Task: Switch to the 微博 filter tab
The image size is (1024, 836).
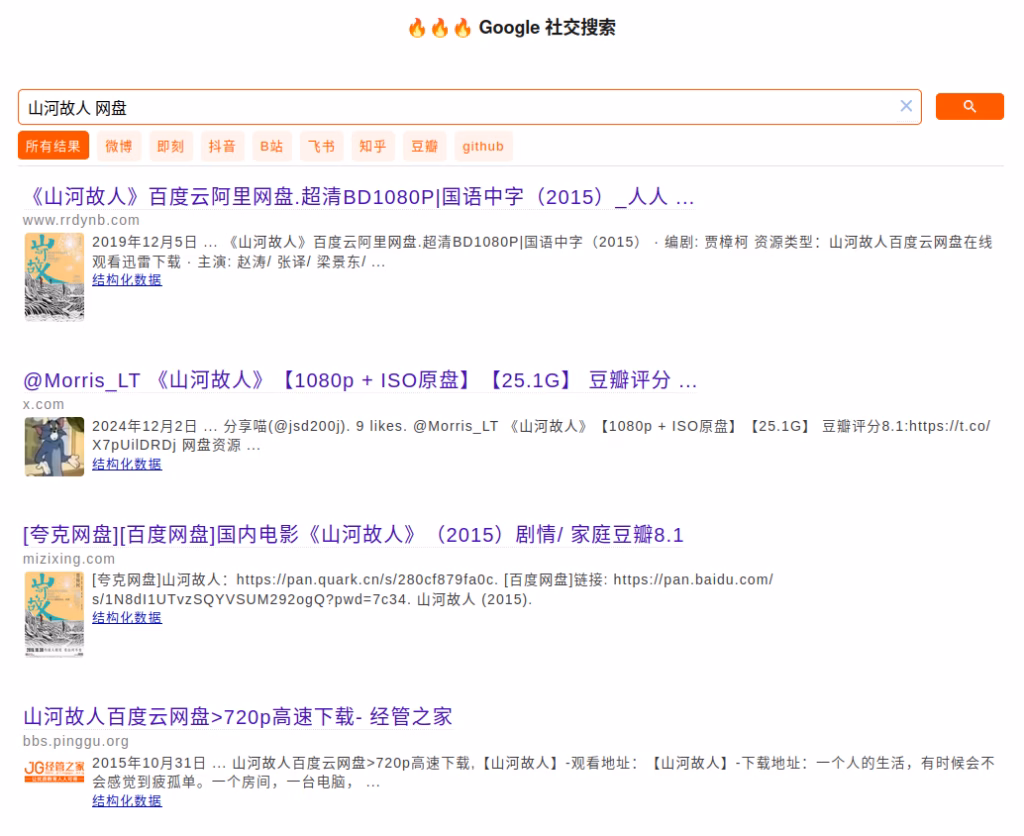Action: tap(119, 146)
